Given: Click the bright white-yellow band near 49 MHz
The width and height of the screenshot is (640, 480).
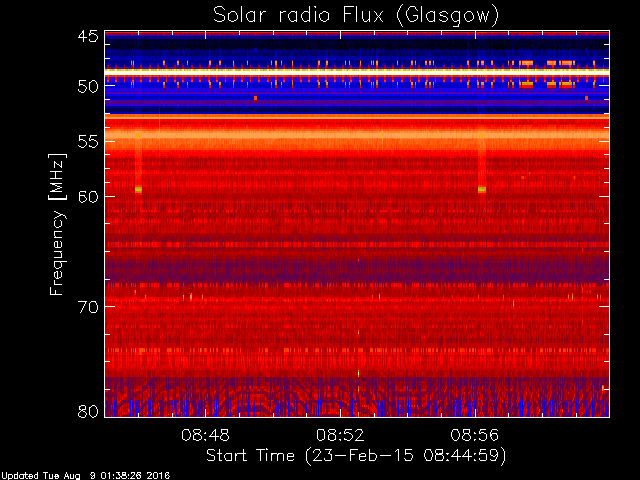Looking at the screenshot, I should 357,71.
